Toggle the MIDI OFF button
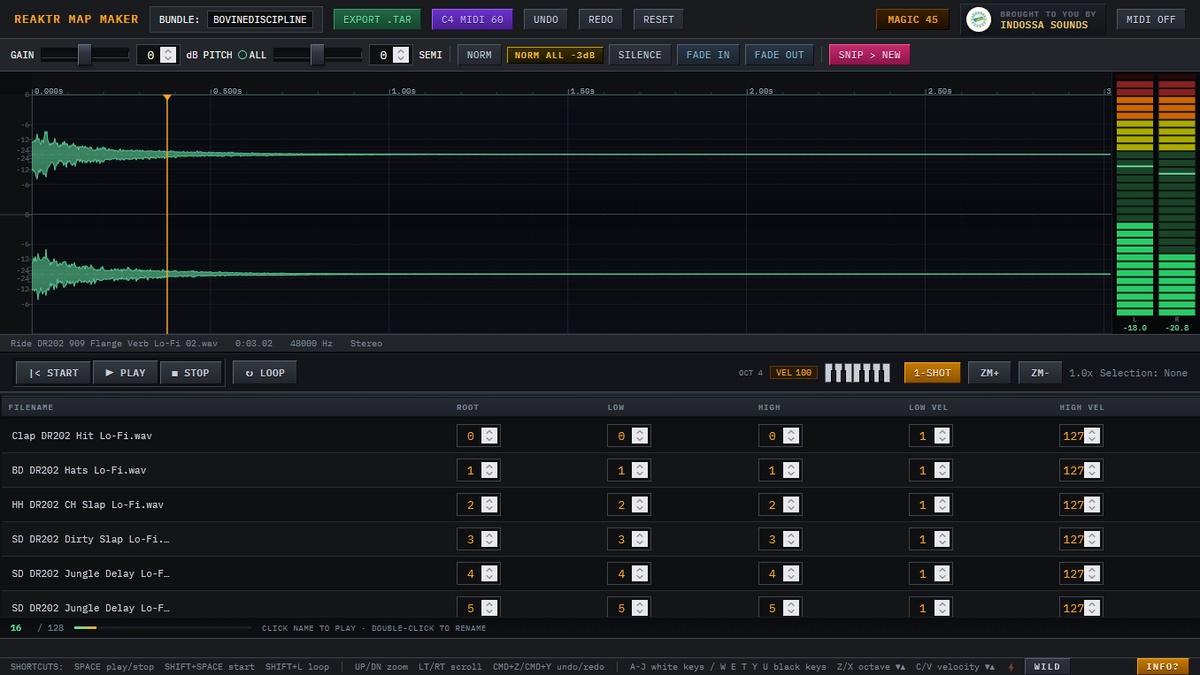Image resolution: width=1200 pixels, height=675 pixels. click(1151, 20)
